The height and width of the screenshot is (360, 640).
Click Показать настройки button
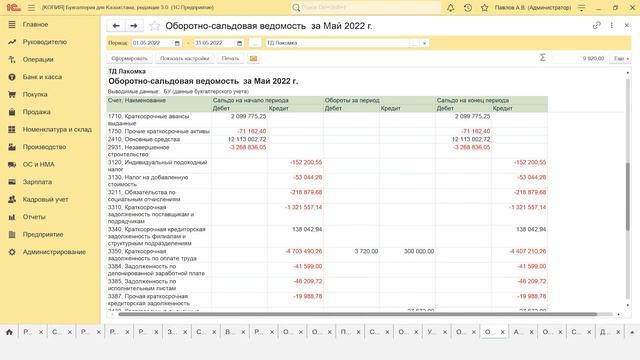[184, 58]
